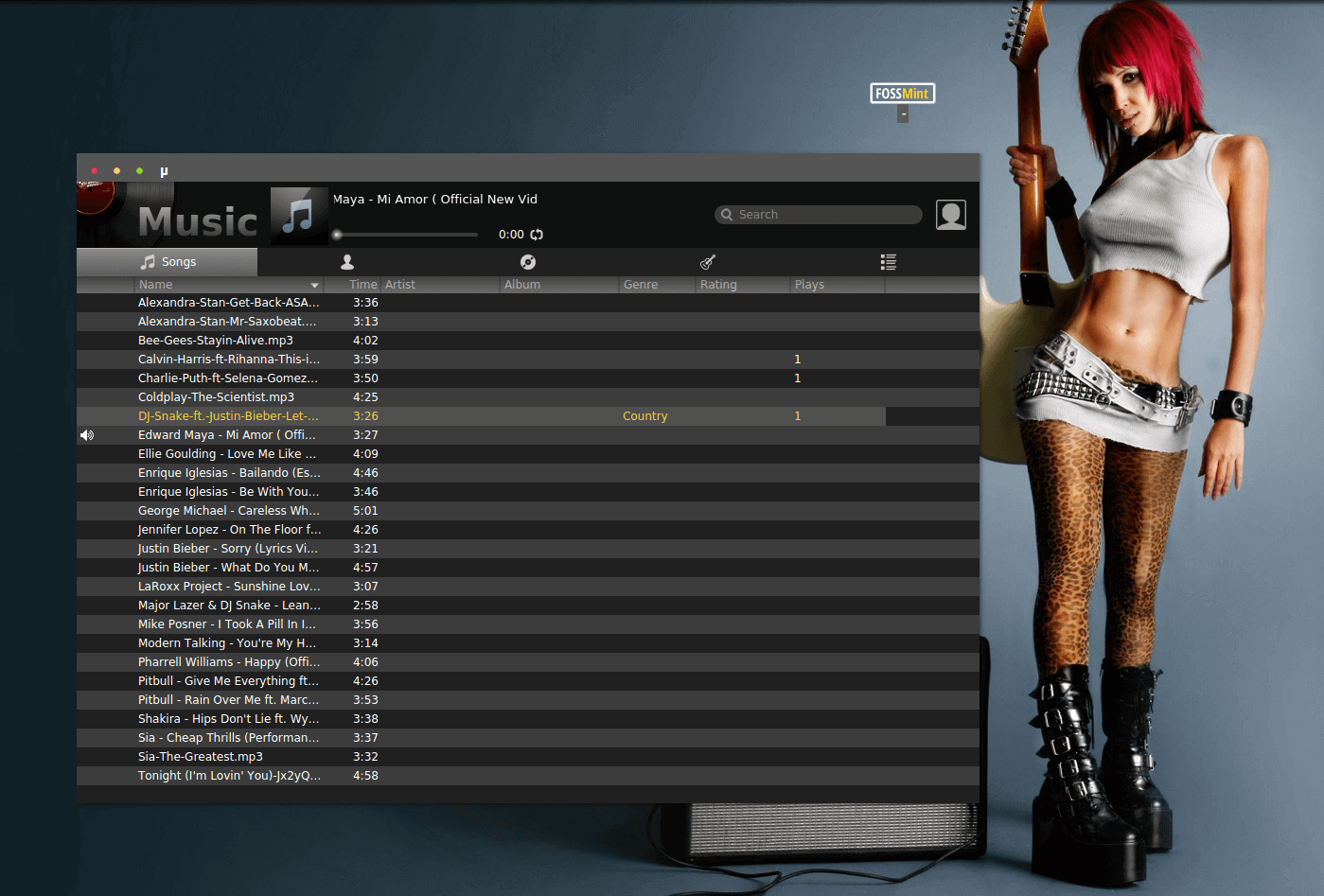This screenshot has width=1324, height=896.
Task: Select Charlie-Puth-ft-Selena-Gomez... song
Action: 228,378
